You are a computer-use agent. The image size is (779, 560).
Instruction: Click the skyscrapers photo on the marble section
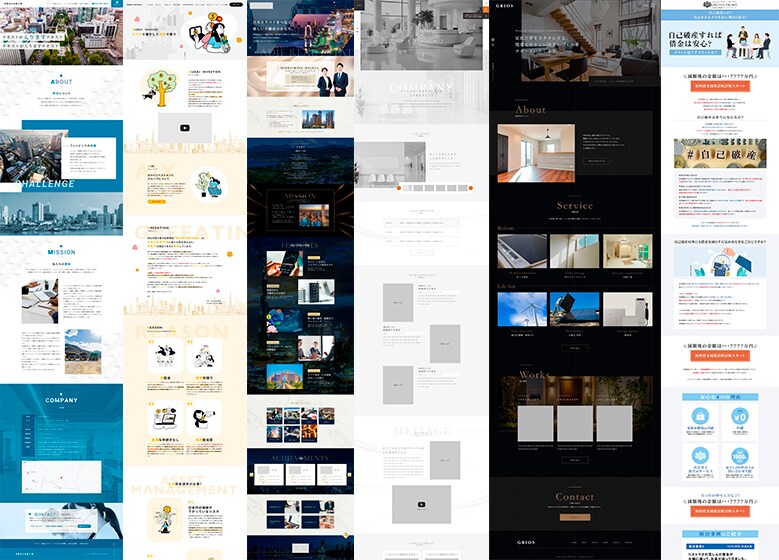click(x=318, y=119)
